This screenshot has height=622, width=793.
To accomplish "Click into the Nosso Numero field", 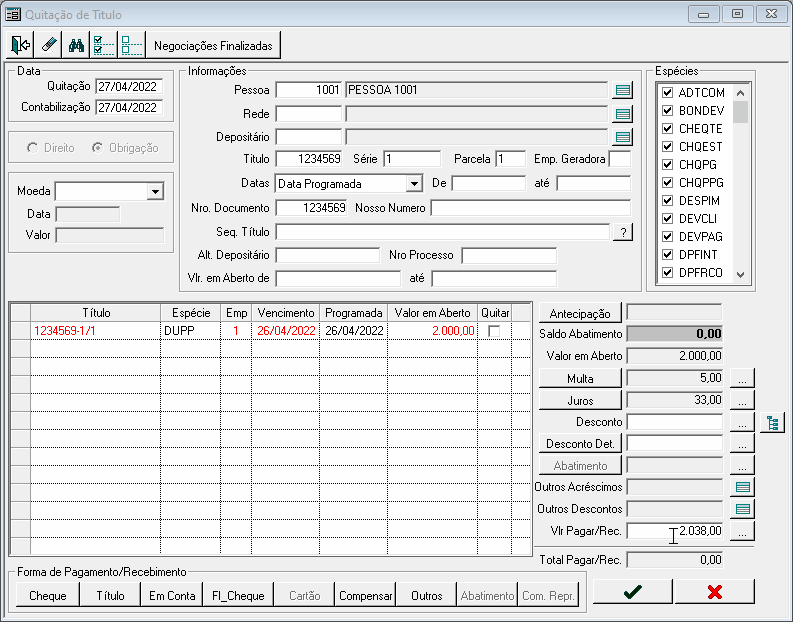I will coord(531,208).
